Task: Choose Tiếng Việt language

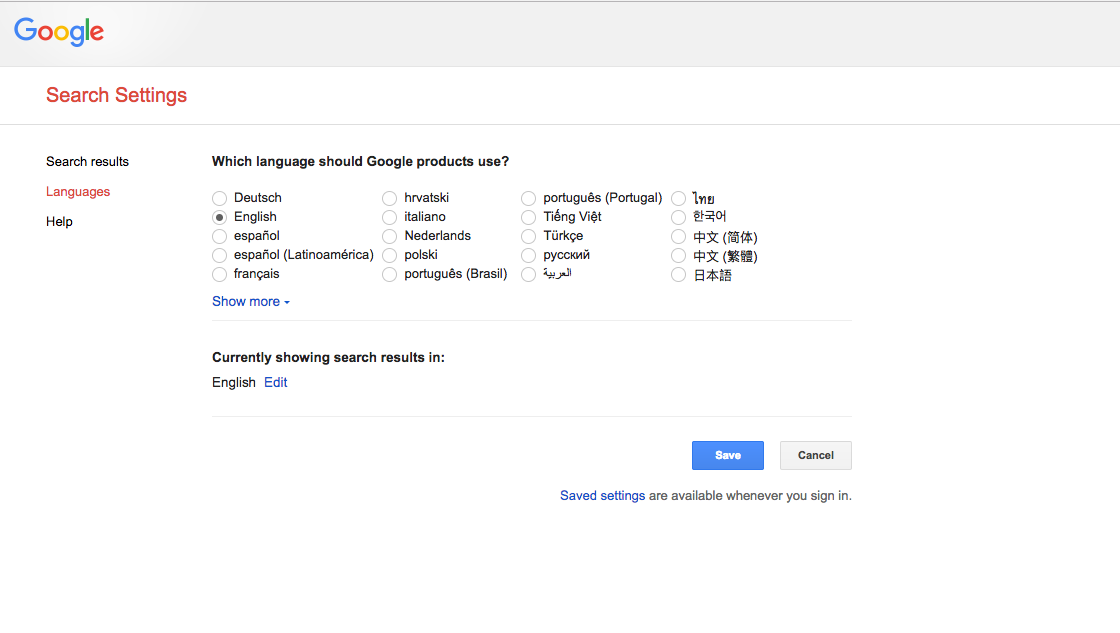Action: coord(529,217)
